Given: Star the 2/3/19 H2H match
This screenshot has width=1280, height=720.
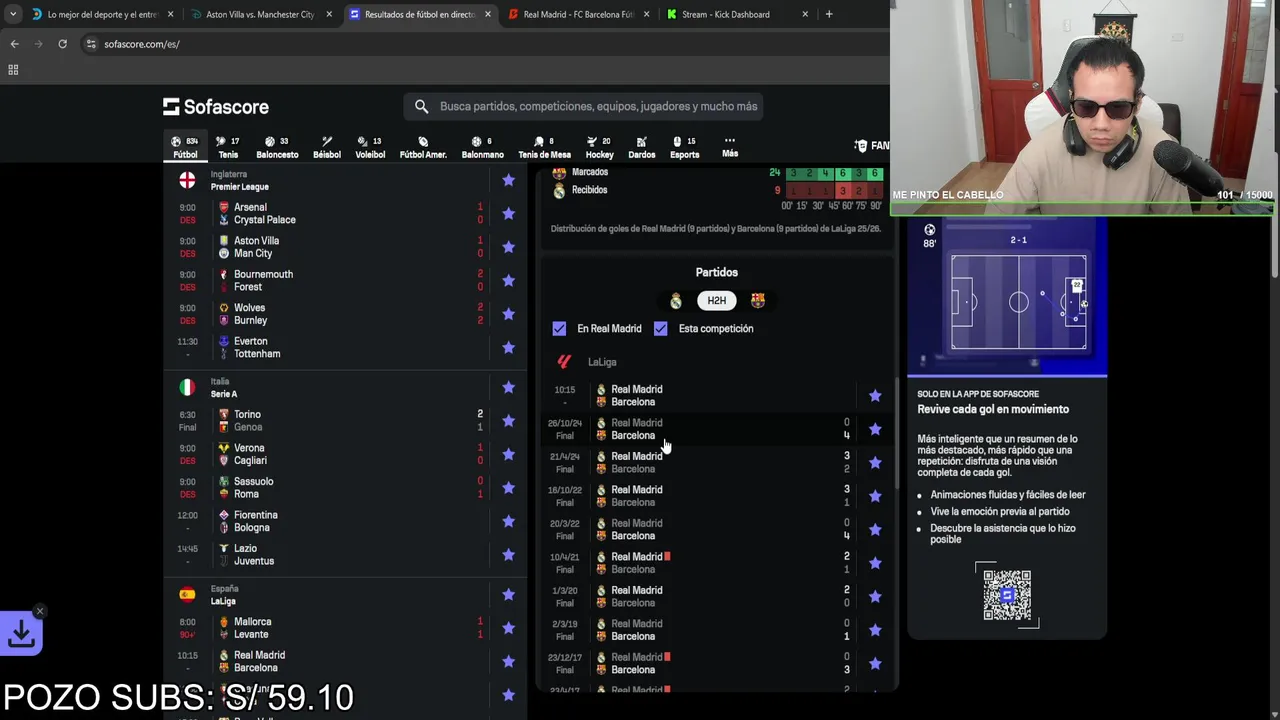Looking at the screenshot, I should click(x=875, y=630).
